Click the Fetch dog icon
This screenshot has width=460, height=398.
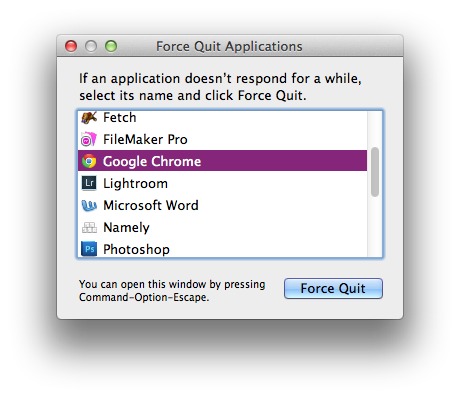click(89, 118)
